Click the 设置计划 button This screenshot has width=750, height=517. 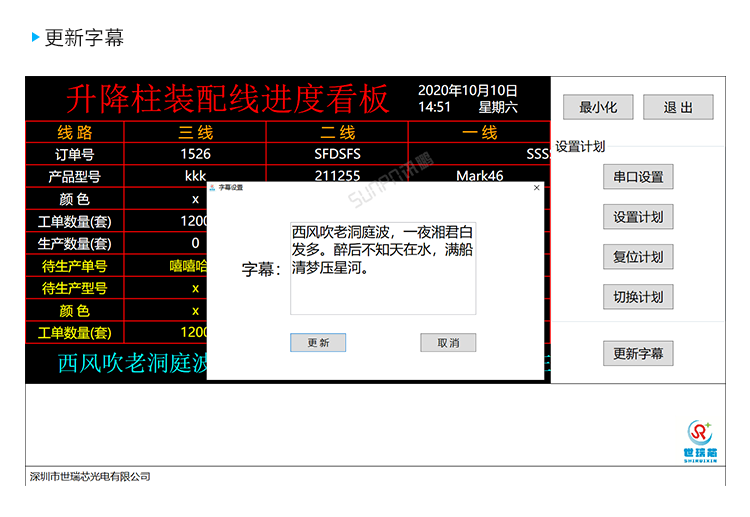tap(638, 217)
